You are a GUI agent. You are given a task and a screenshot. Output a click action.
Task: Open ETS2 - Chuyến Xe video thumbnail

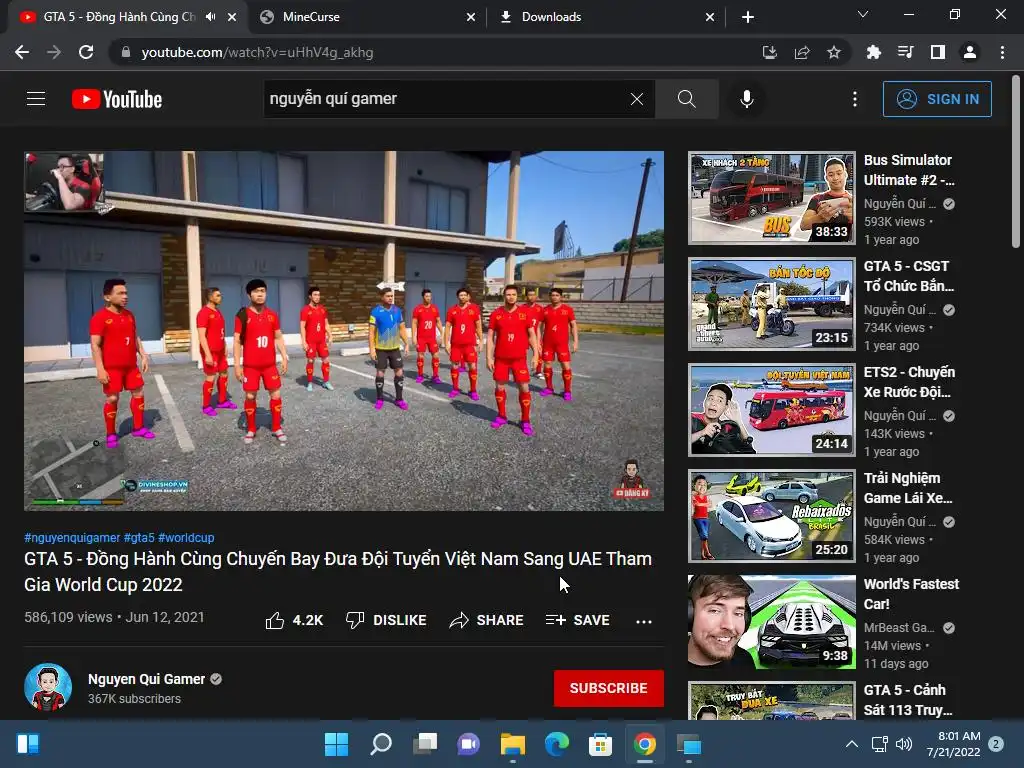point(772,409)
